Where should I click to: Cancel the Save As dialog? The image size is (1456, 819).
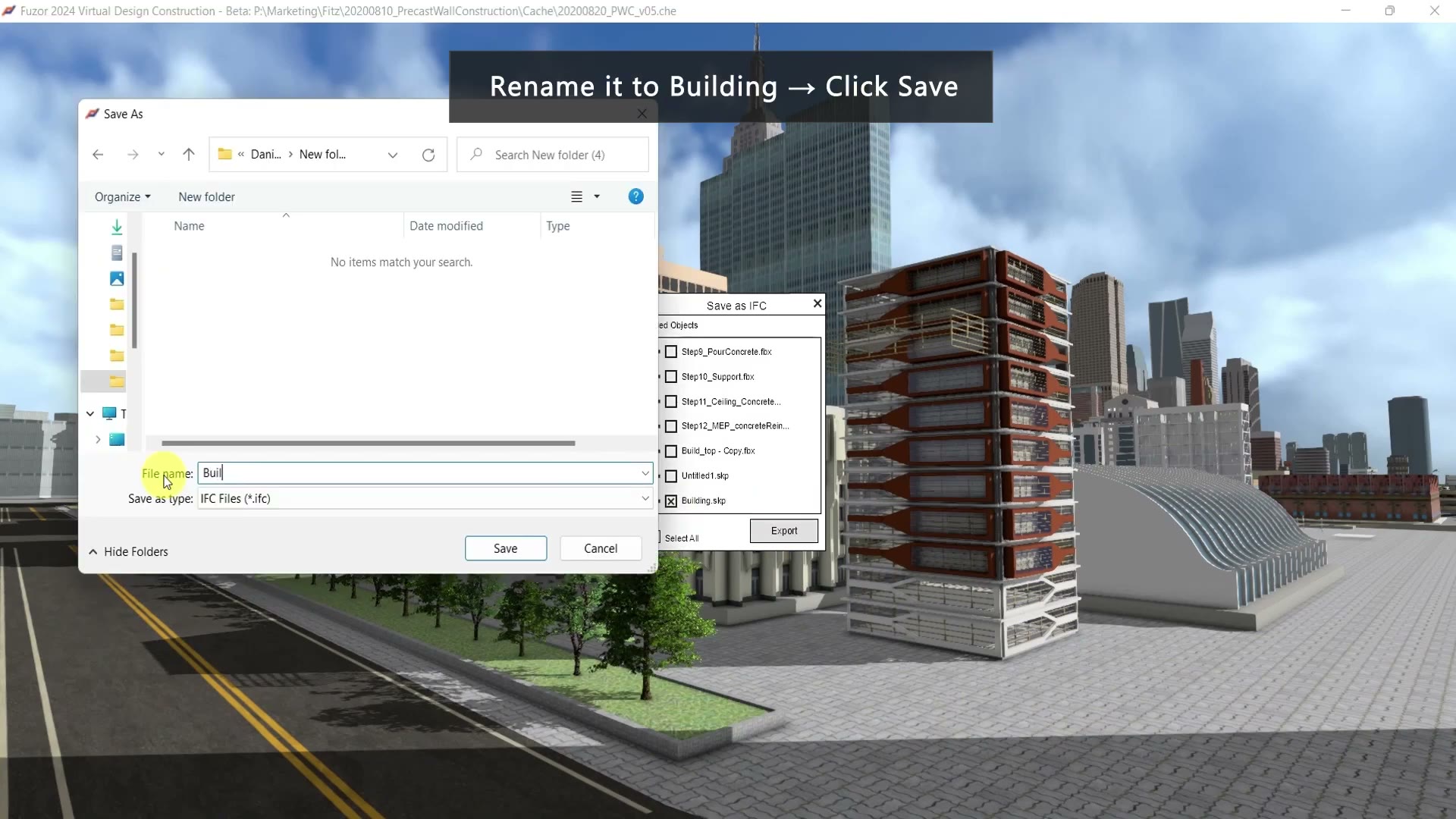click(x=601, y=548)
